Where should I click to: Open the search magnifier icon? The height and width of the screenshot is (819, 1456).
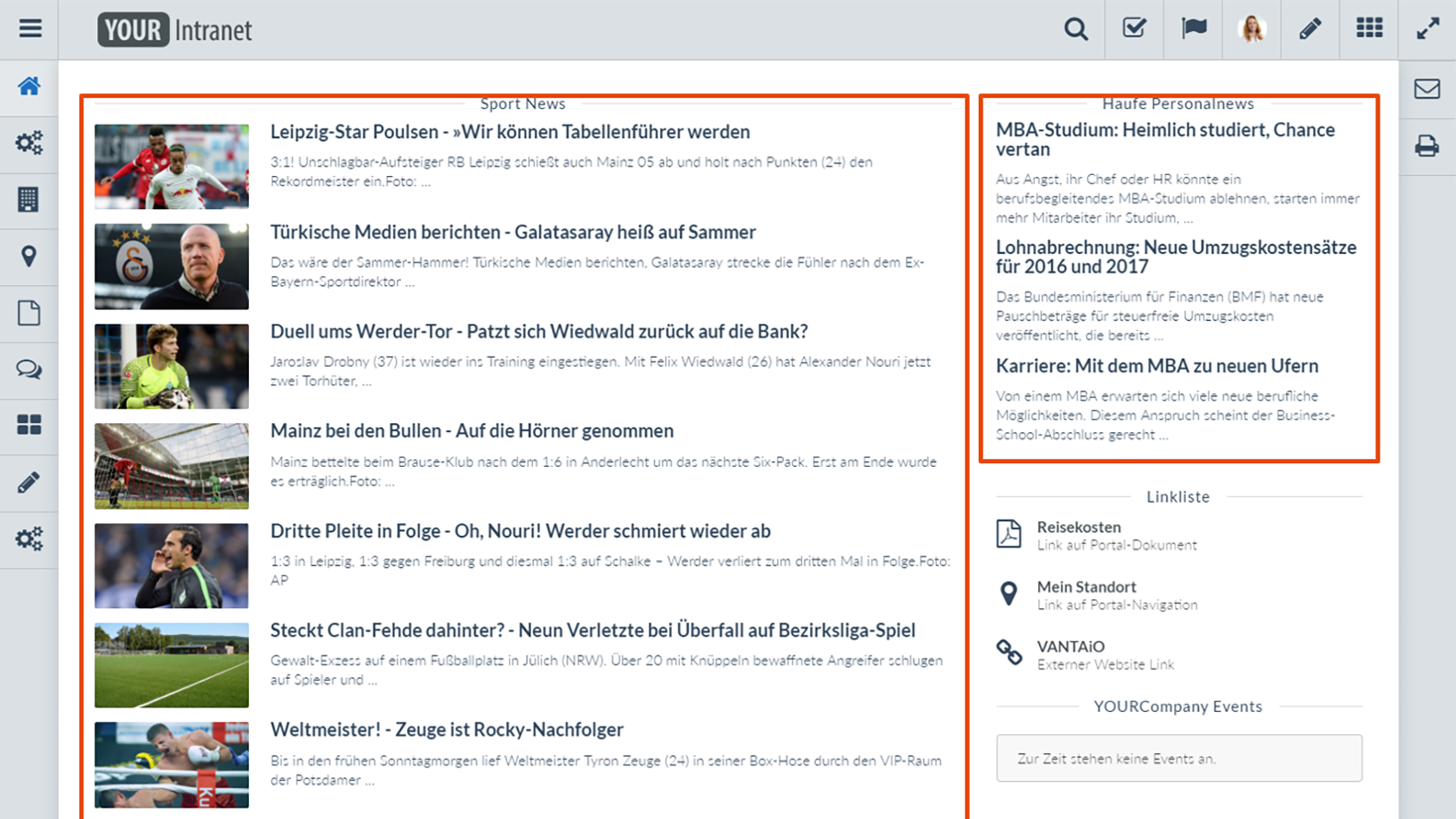1075,29
